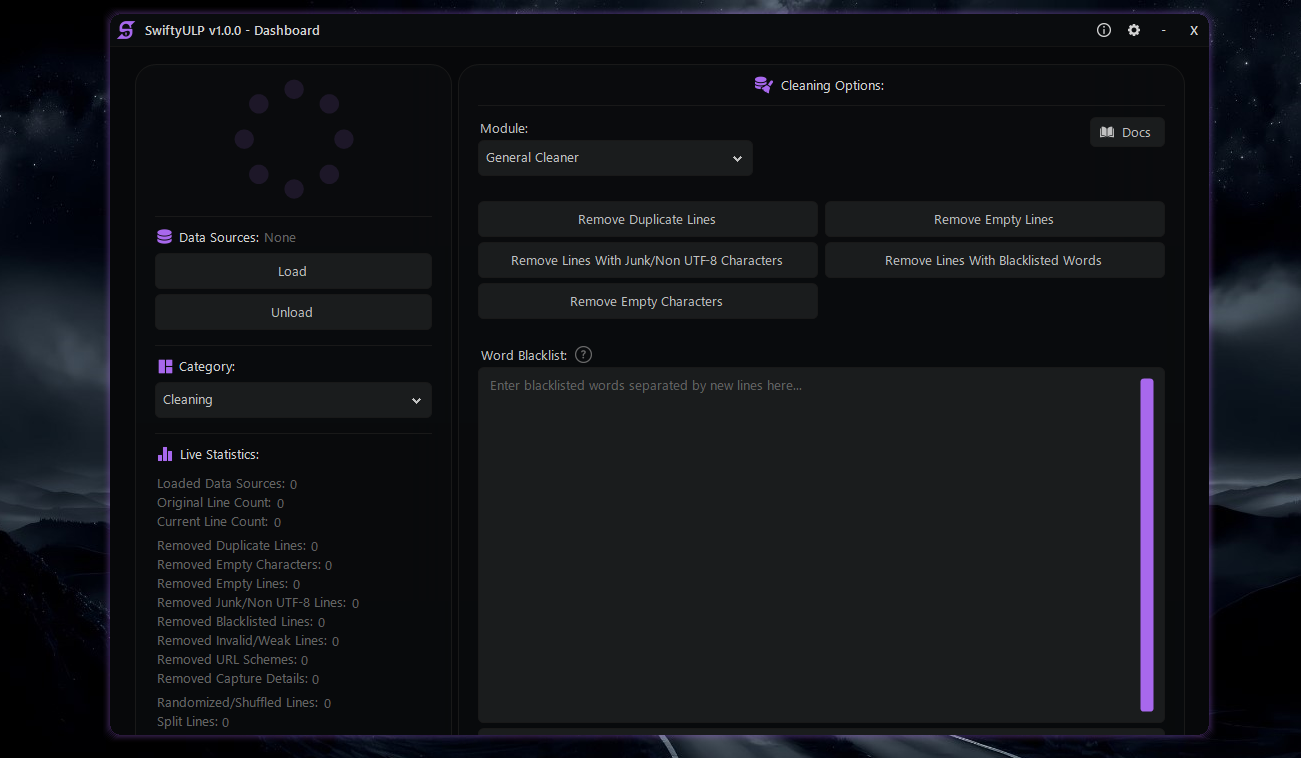This screenshot has height=758, width=1301.
Task: Click the "Removed Blacklisted Lines: 0" statistic
Action: point(241,622)
